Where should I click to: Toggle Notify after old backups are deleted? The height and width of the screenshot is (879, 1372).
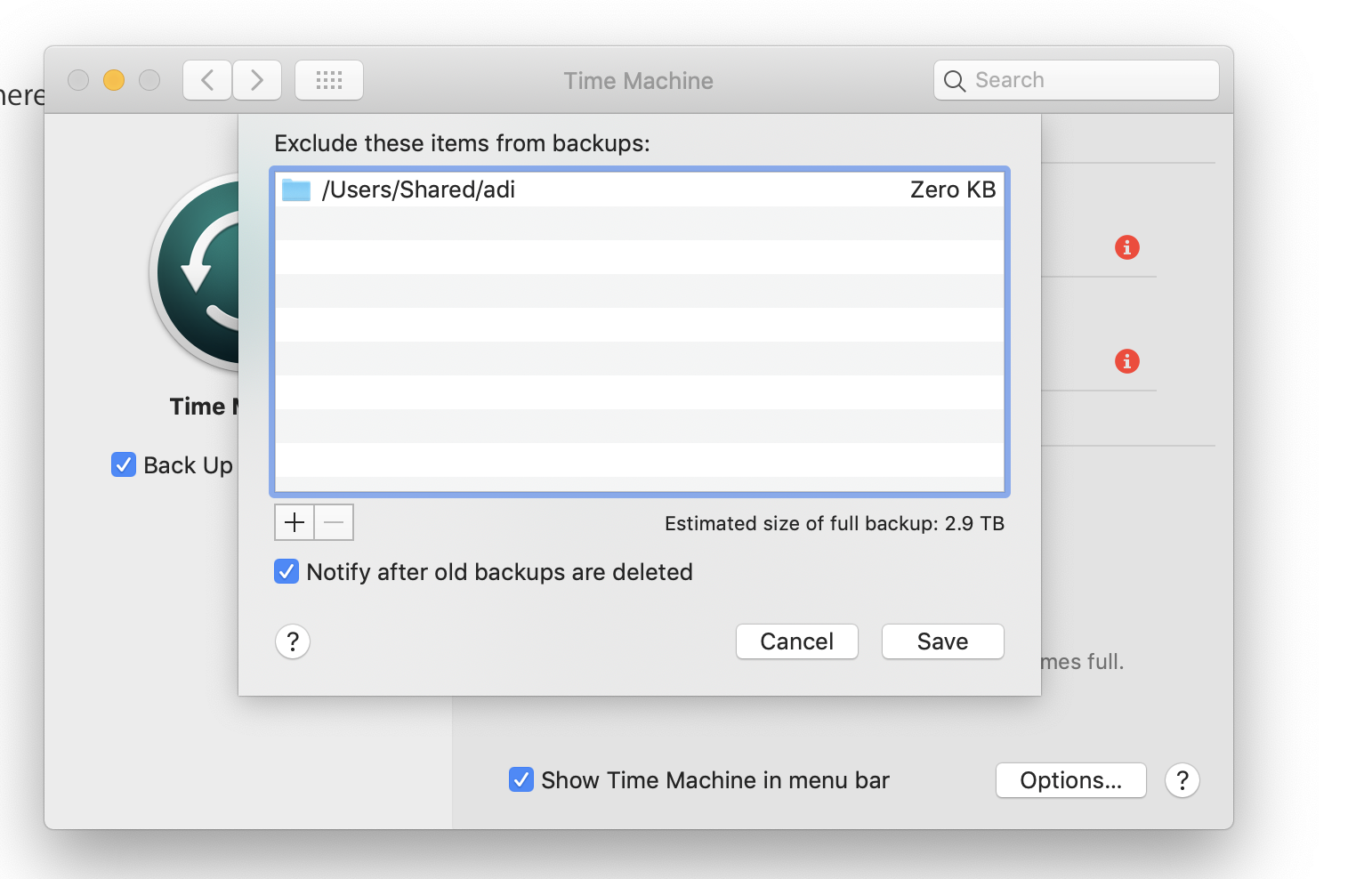(287, 571)
